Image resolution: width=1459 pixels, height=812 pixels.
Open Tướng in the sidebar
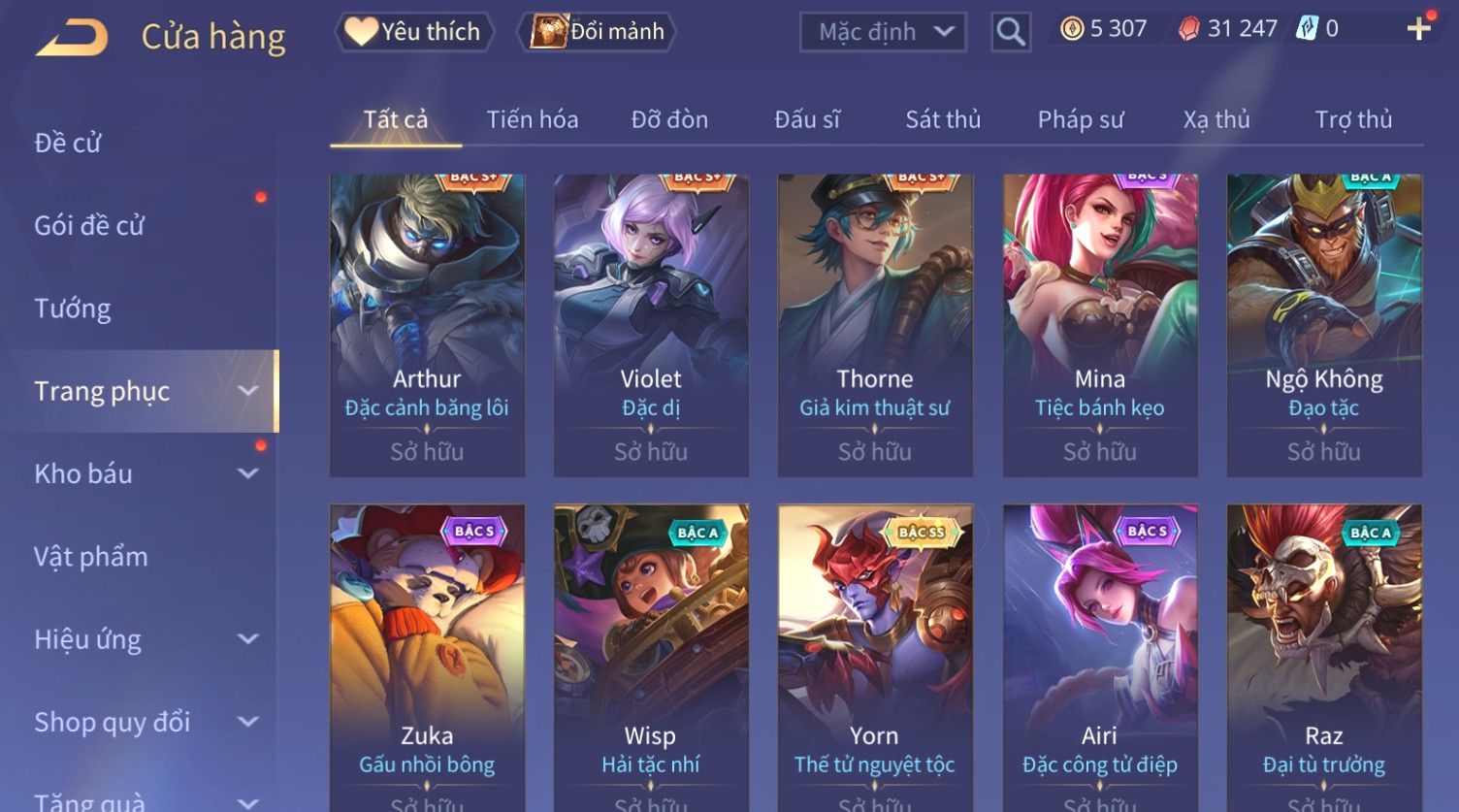pos(73,309)
